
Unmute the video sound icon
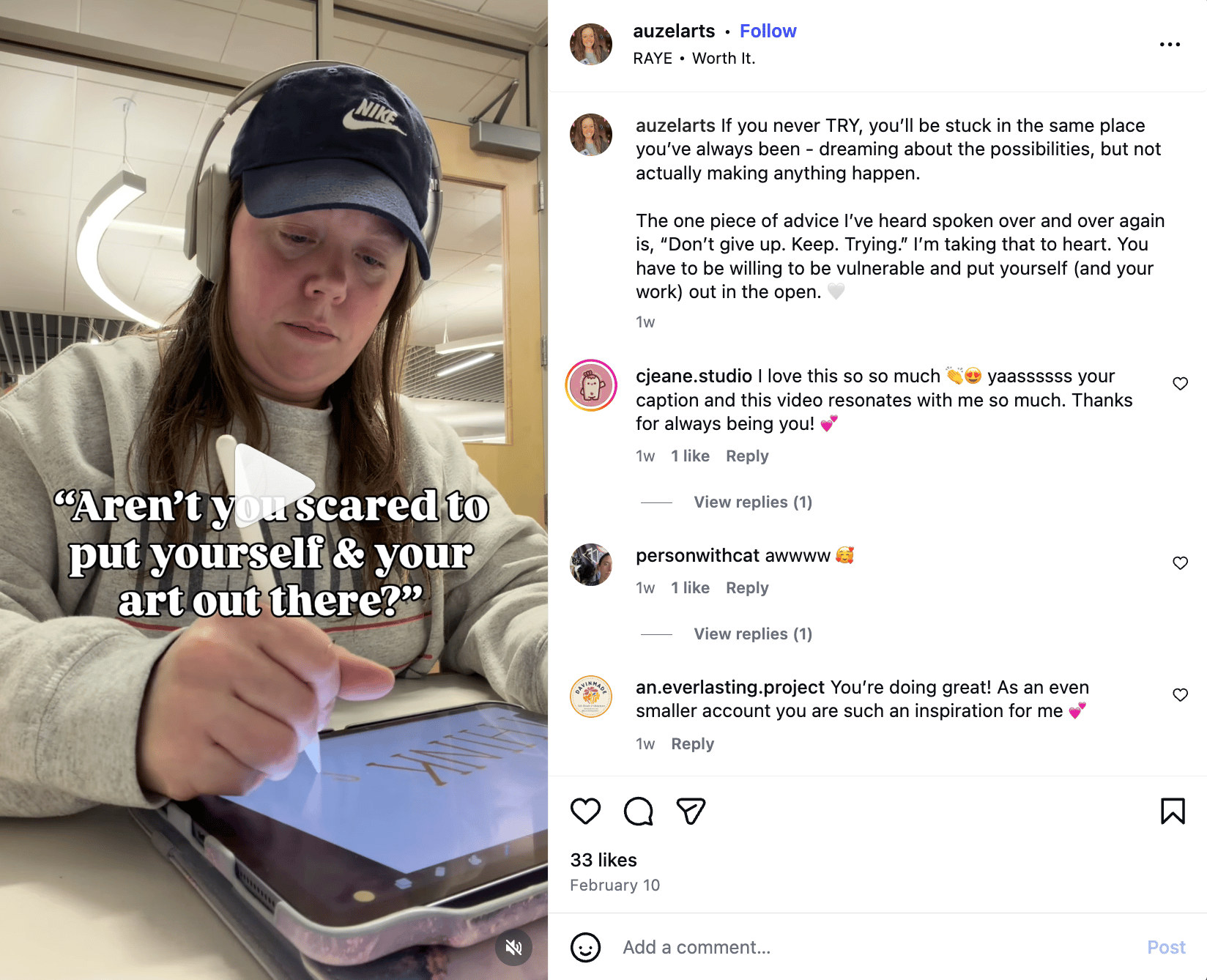[x=513, y=947]
